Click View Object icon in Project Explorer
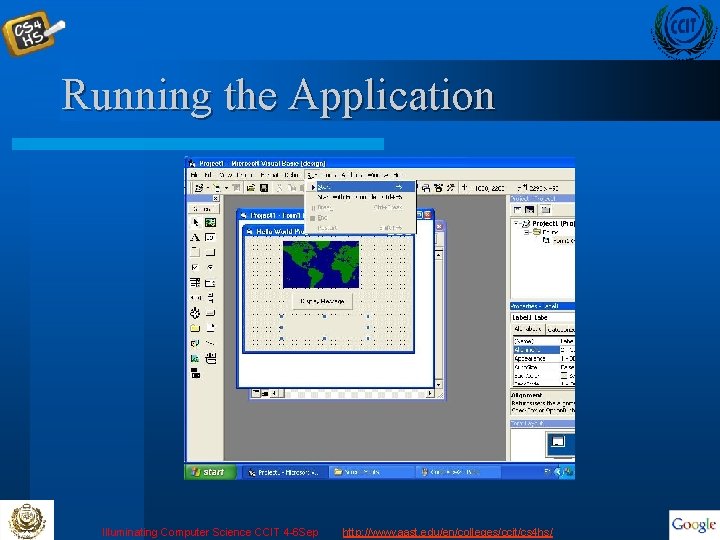Image resolution: width=720 pixels, height=540 pixels. click(x=529, y=210)
